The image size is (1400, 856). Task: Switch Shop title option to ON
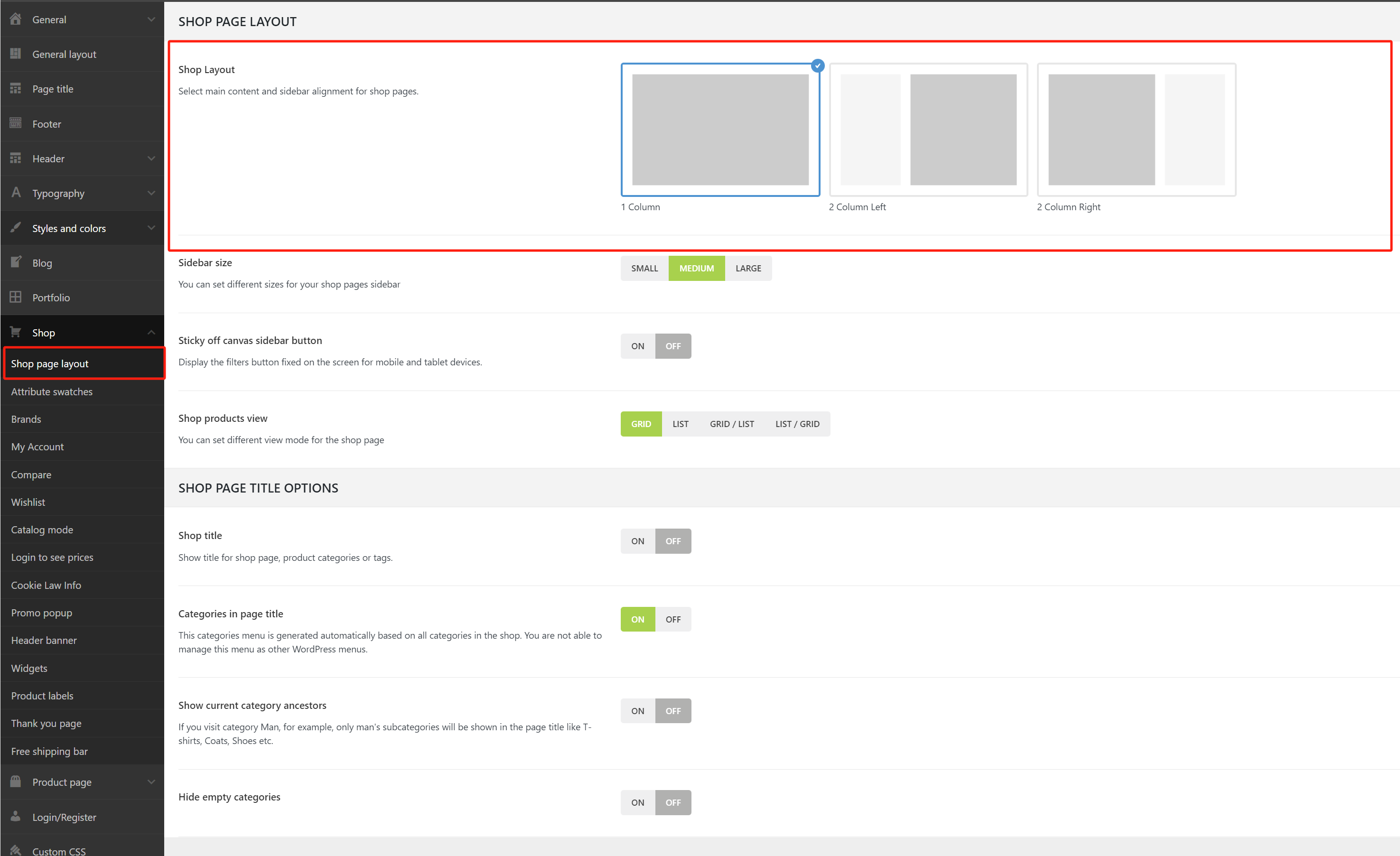[x=637, y=541]
